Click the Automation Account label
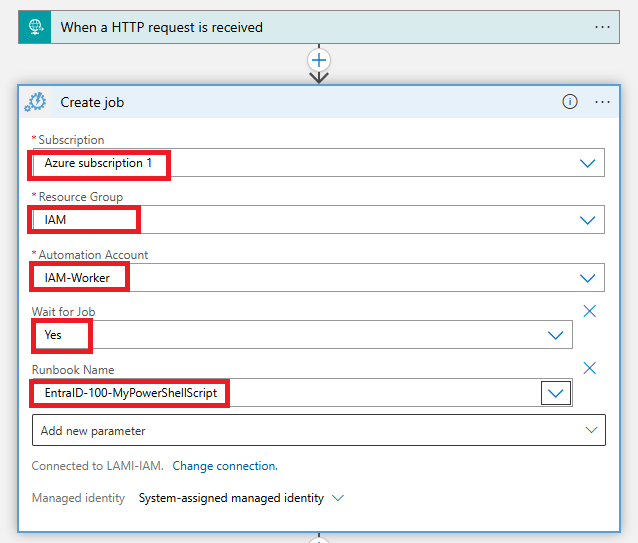Image resolution: width=638 pixels, height=543 pixels. (93, 255)
